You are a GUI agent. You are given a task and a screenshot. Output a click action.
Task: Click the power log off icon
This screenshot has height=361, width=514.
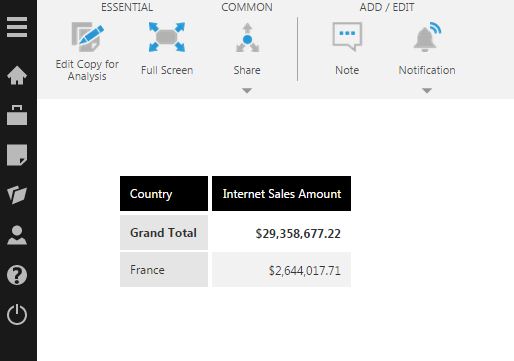(17, 314)
